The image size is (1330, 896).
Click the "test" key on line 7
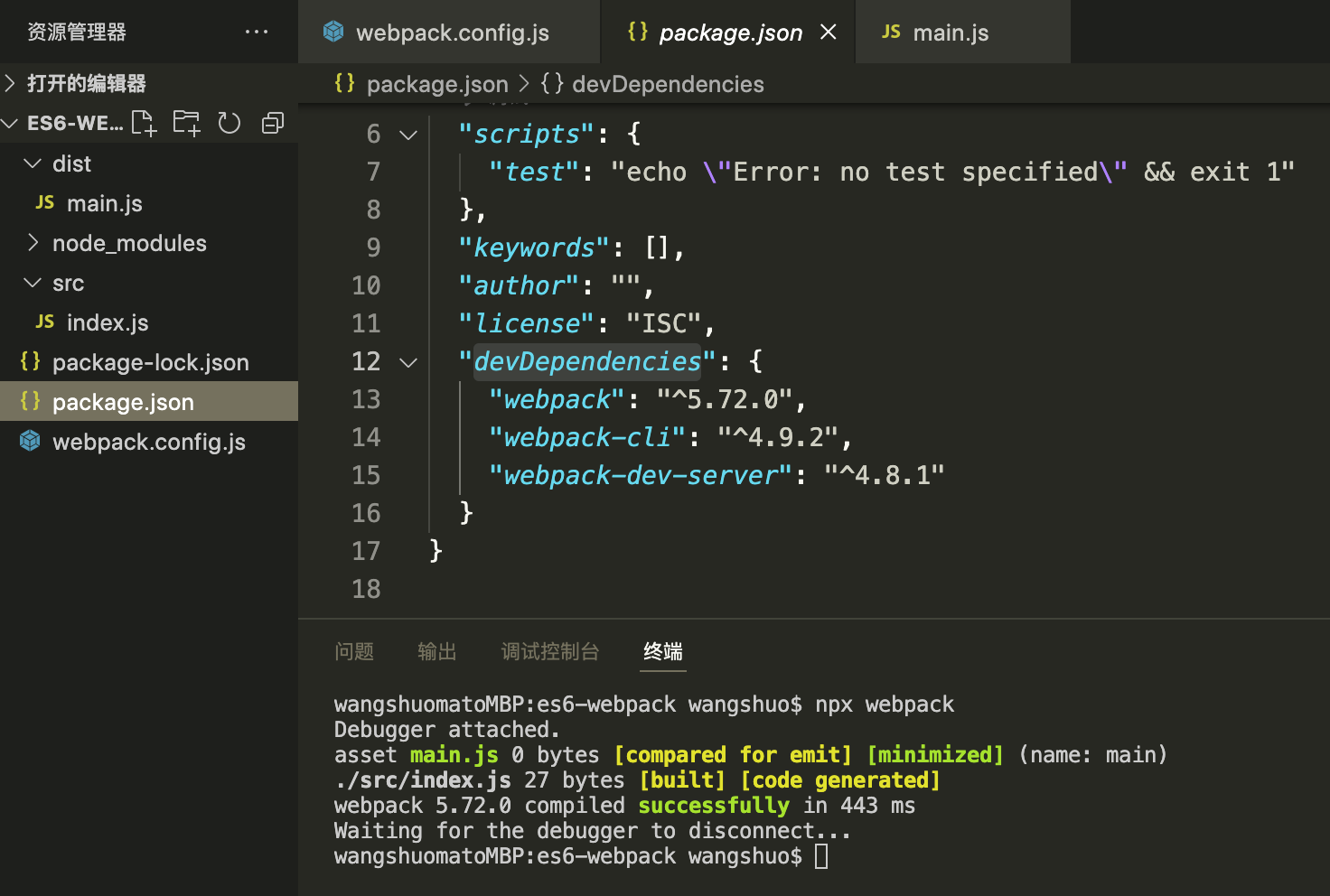534,172
